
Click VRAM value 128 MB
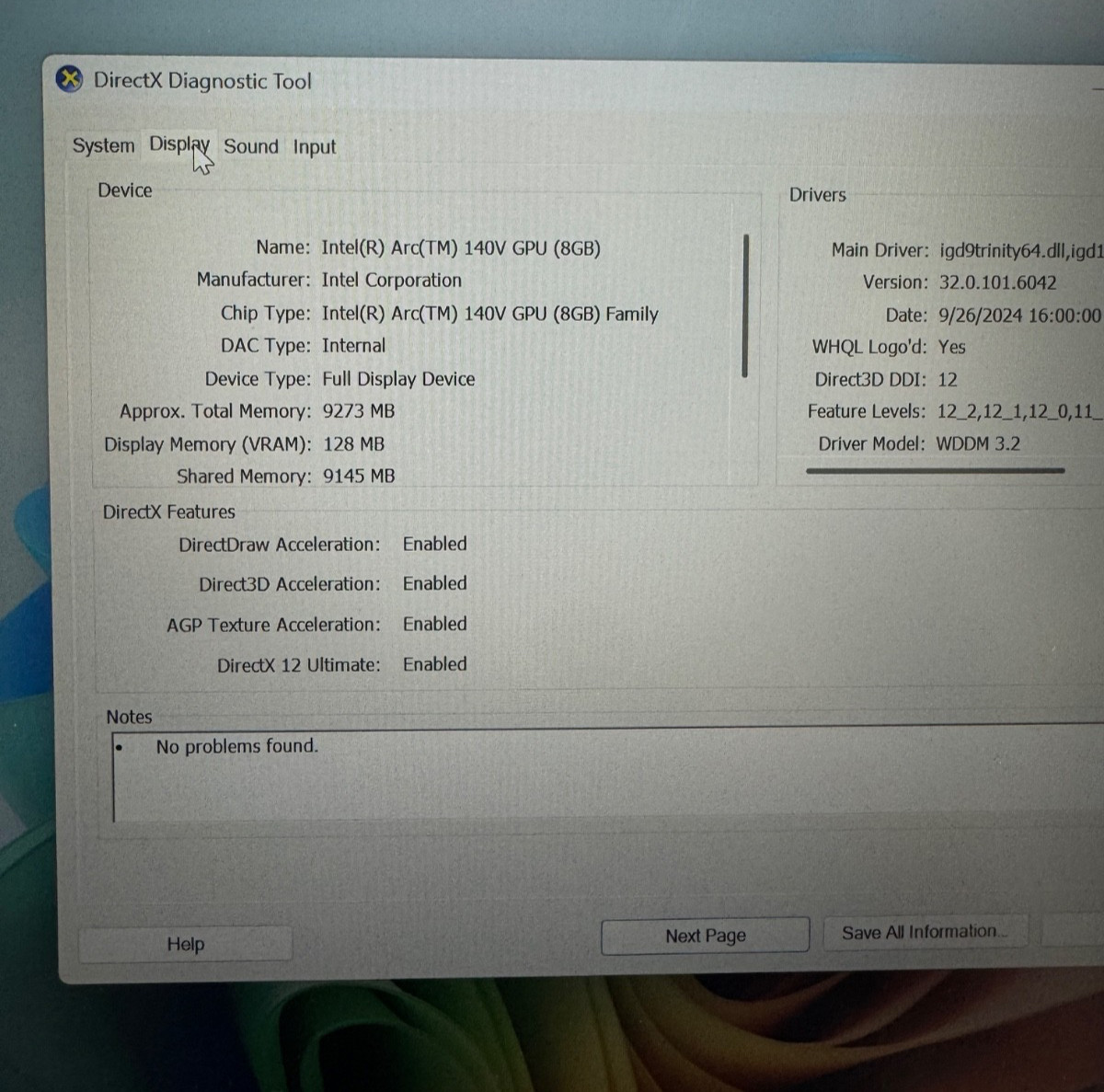354,444
